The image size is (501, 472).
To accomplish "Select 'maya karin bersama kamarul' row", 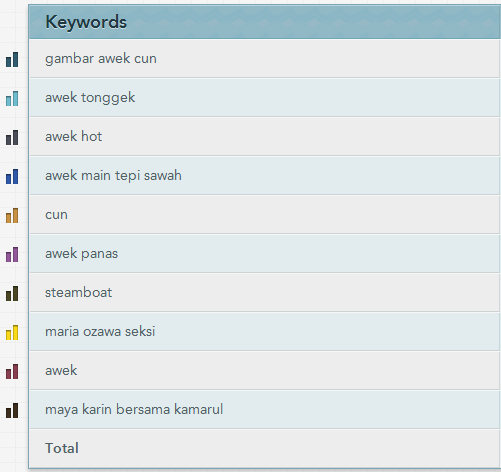I will pos(265,409).
